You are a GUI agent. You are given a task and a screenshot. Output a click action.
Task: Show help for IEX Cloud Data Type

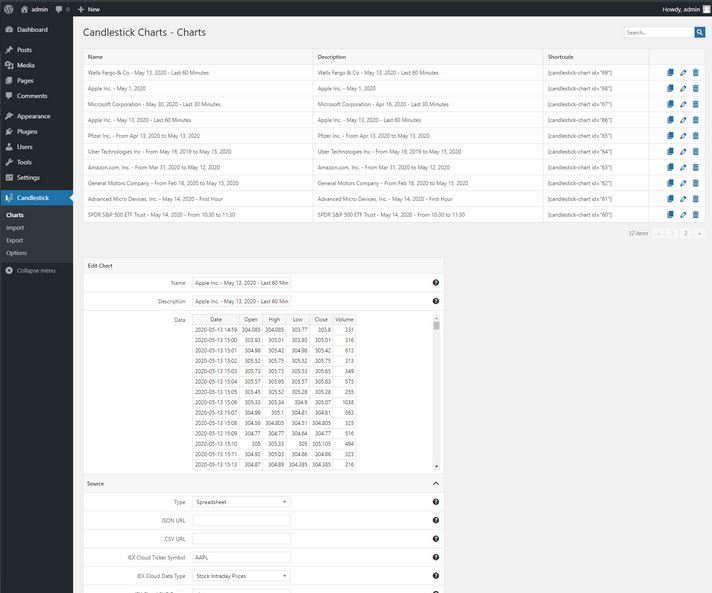point(435,576)
